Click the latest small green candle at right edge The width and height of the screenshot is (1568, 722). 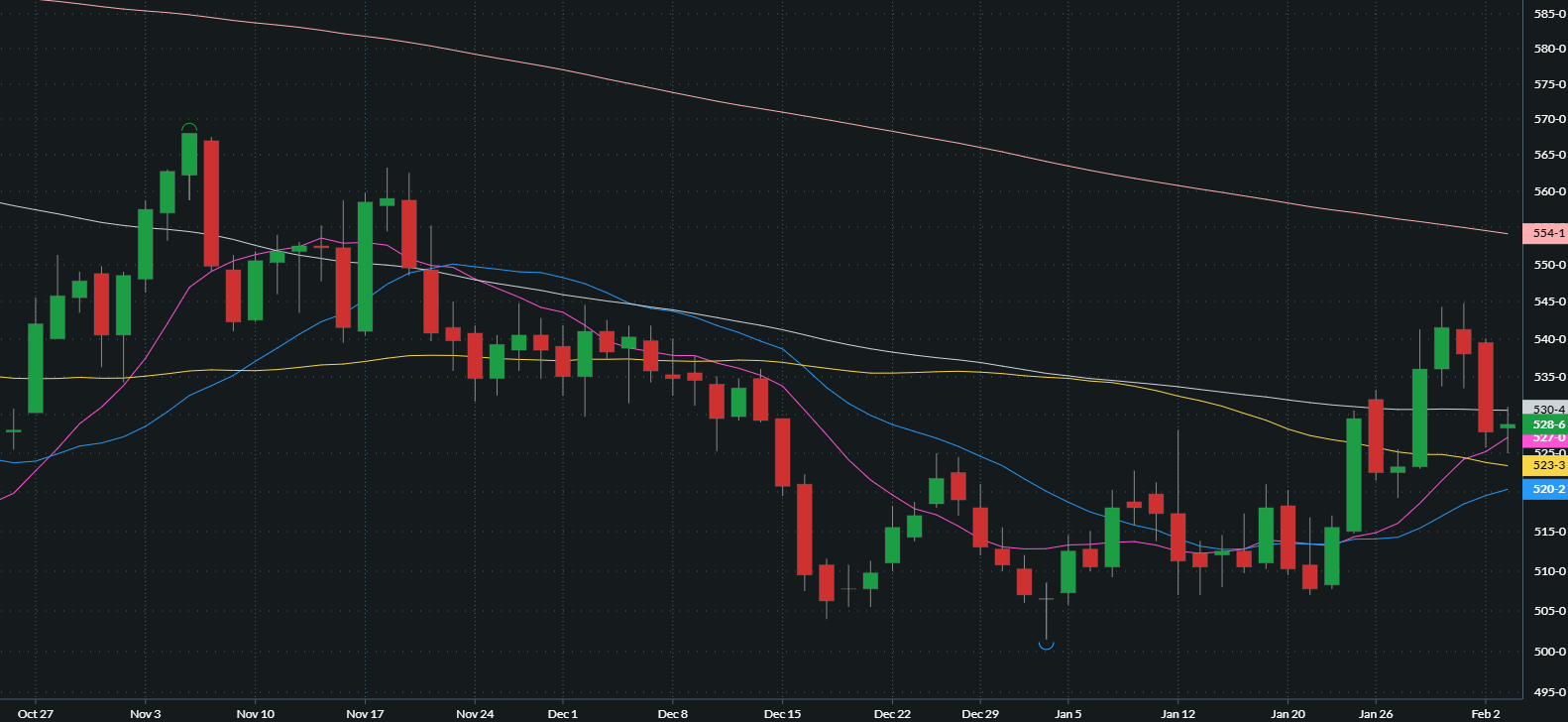point(1508,425)
